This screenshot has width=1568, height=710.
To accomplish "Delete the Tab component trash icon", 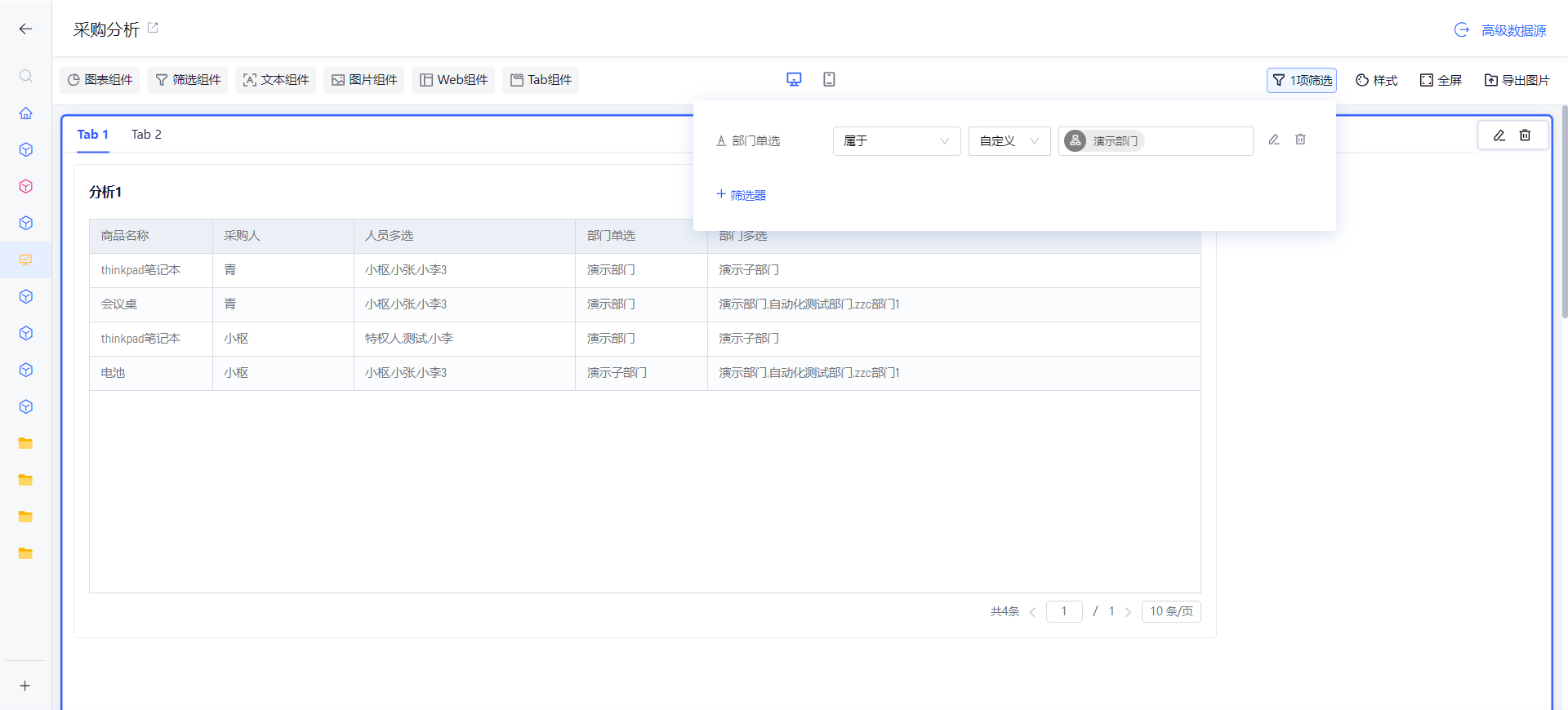I will [x=1525, y=135].
